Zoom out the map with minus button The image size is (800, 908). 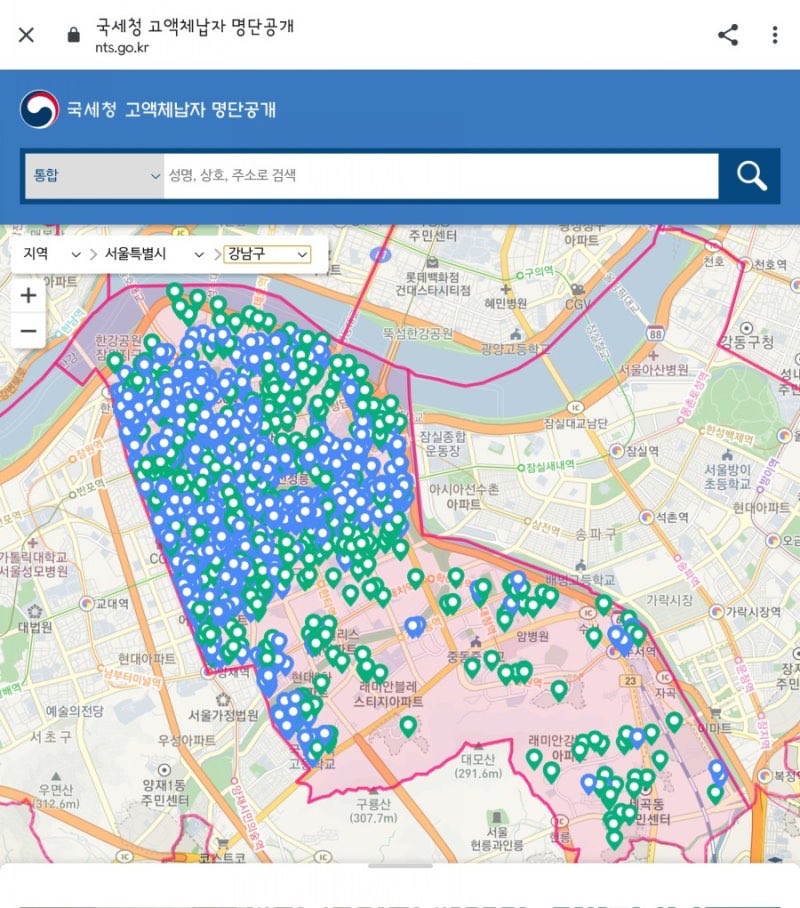[28, 331]
